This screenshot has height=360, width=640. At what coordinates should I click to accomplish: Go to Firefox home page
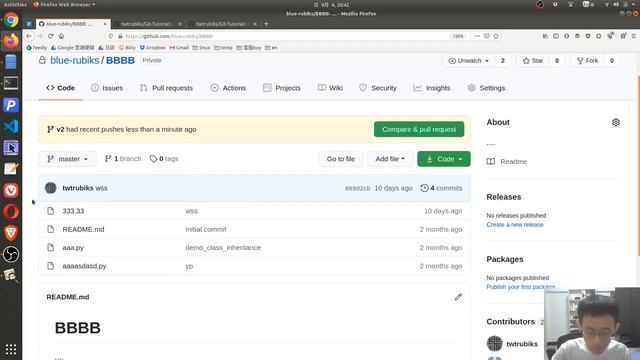click(x=61, y=36)
